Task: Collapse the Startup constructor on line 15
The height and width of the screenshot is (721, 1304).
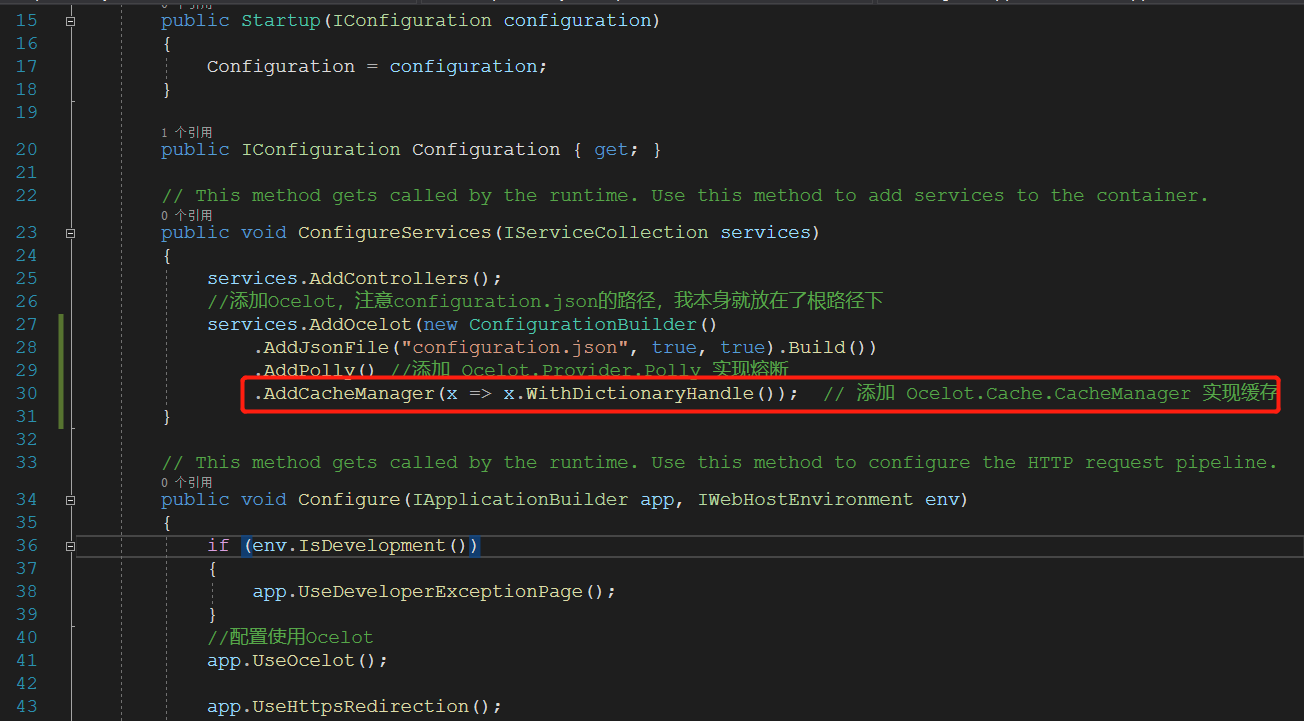Action: click(x=70, y=21)
